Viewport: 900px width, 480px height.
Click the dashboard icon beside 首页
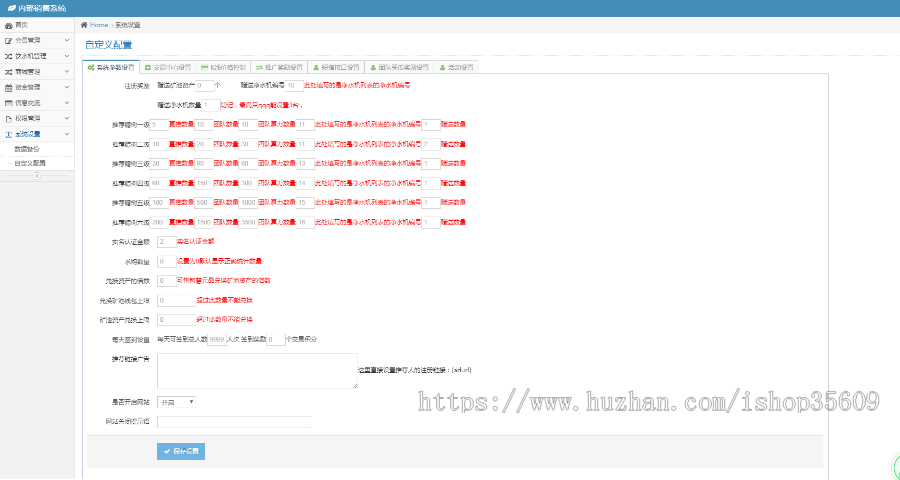(8, 25)
